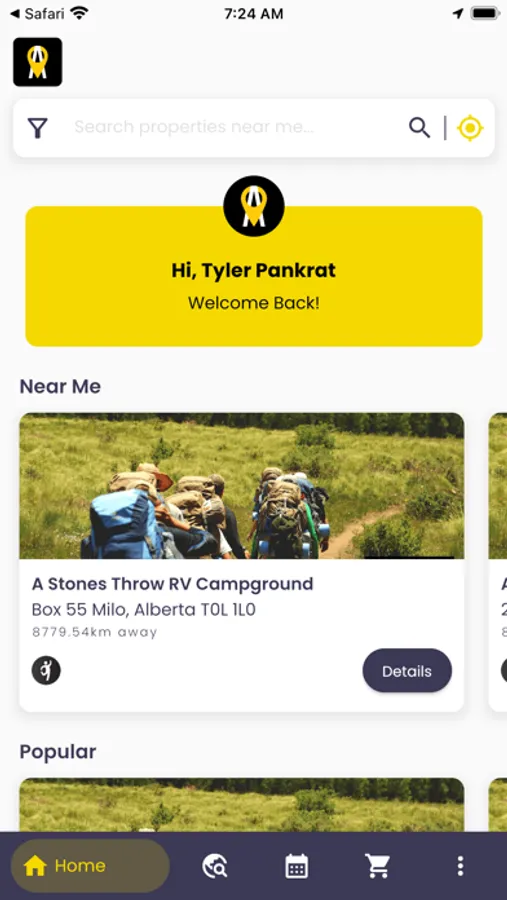Tap the activity icon on campground card
Viewport: 507px width, 900px height.
pyautogui.click(x=46, y=670)
